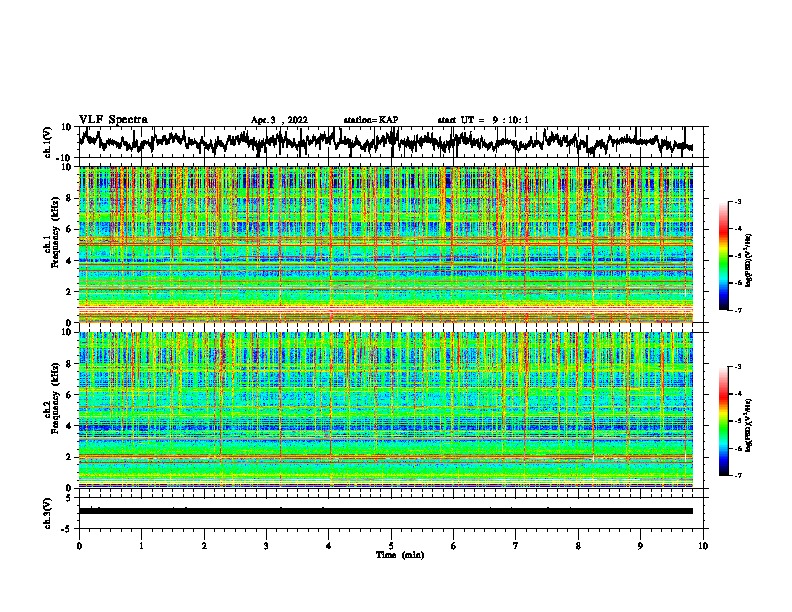Click the "ch.3(V)" axis label
The width and height of the screenshot is (792, 612).
(x=48, y=514)
